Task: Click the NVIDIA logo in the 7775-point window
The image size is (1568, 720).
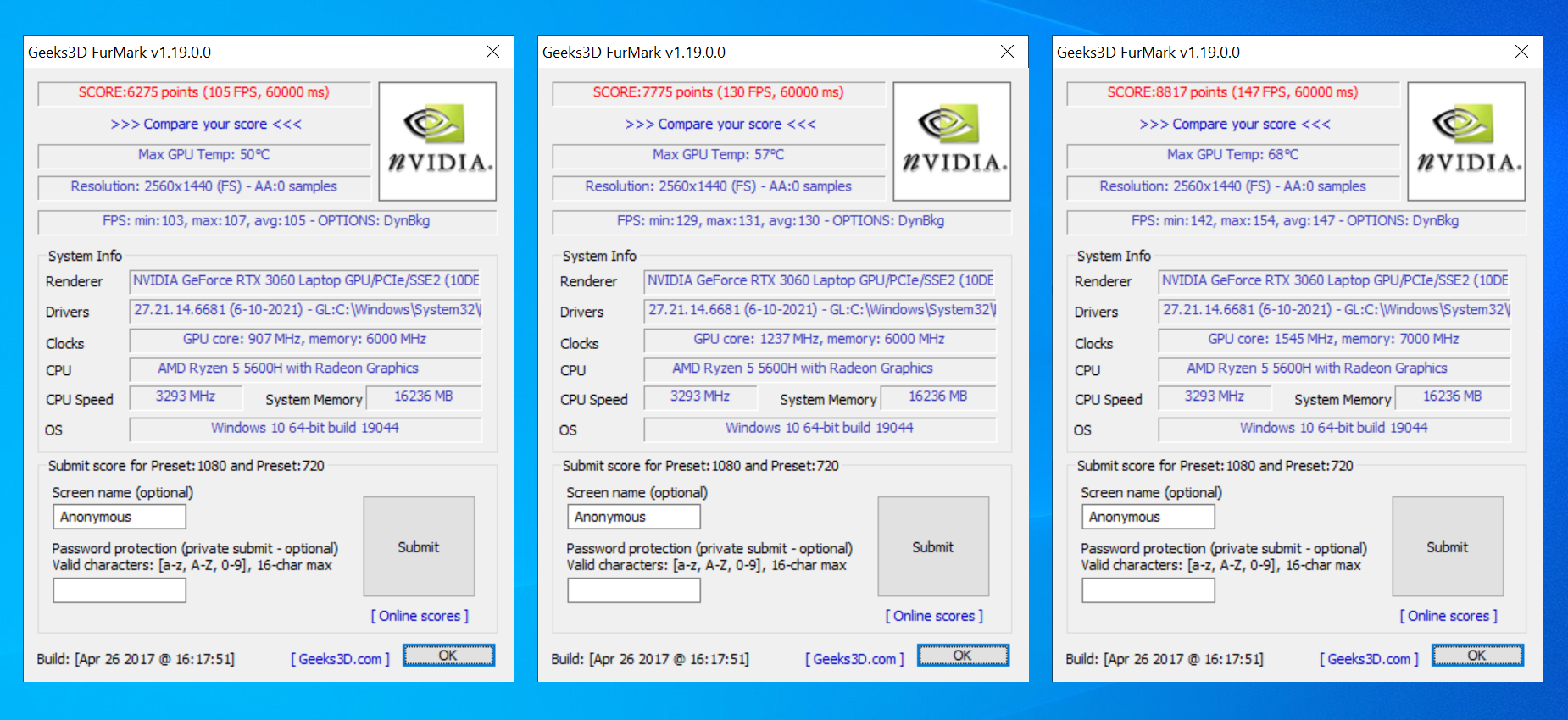Action: [952, 141]
